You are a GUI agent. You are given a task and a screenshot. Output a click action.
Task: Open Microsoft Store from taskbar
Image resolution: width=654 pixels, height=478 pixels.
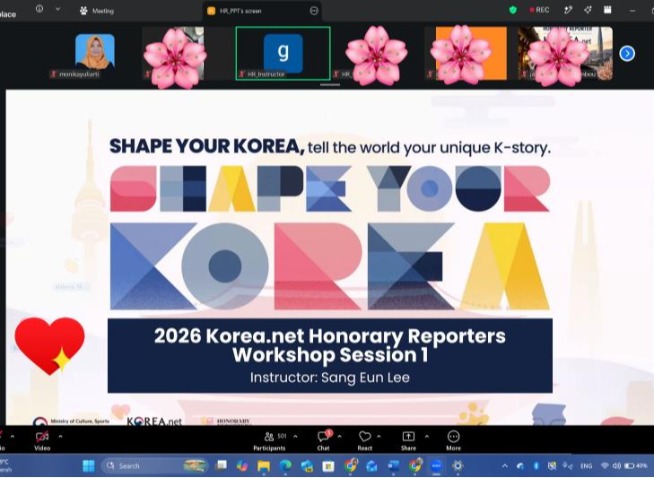329,466
